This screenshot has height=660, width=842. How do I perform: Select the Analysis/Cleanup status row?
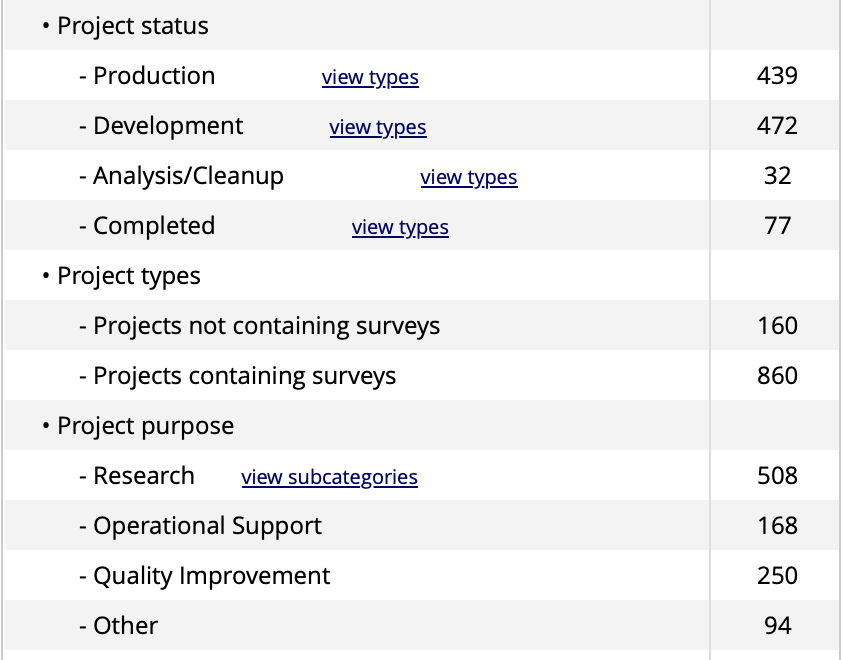[x=188, y=176]
